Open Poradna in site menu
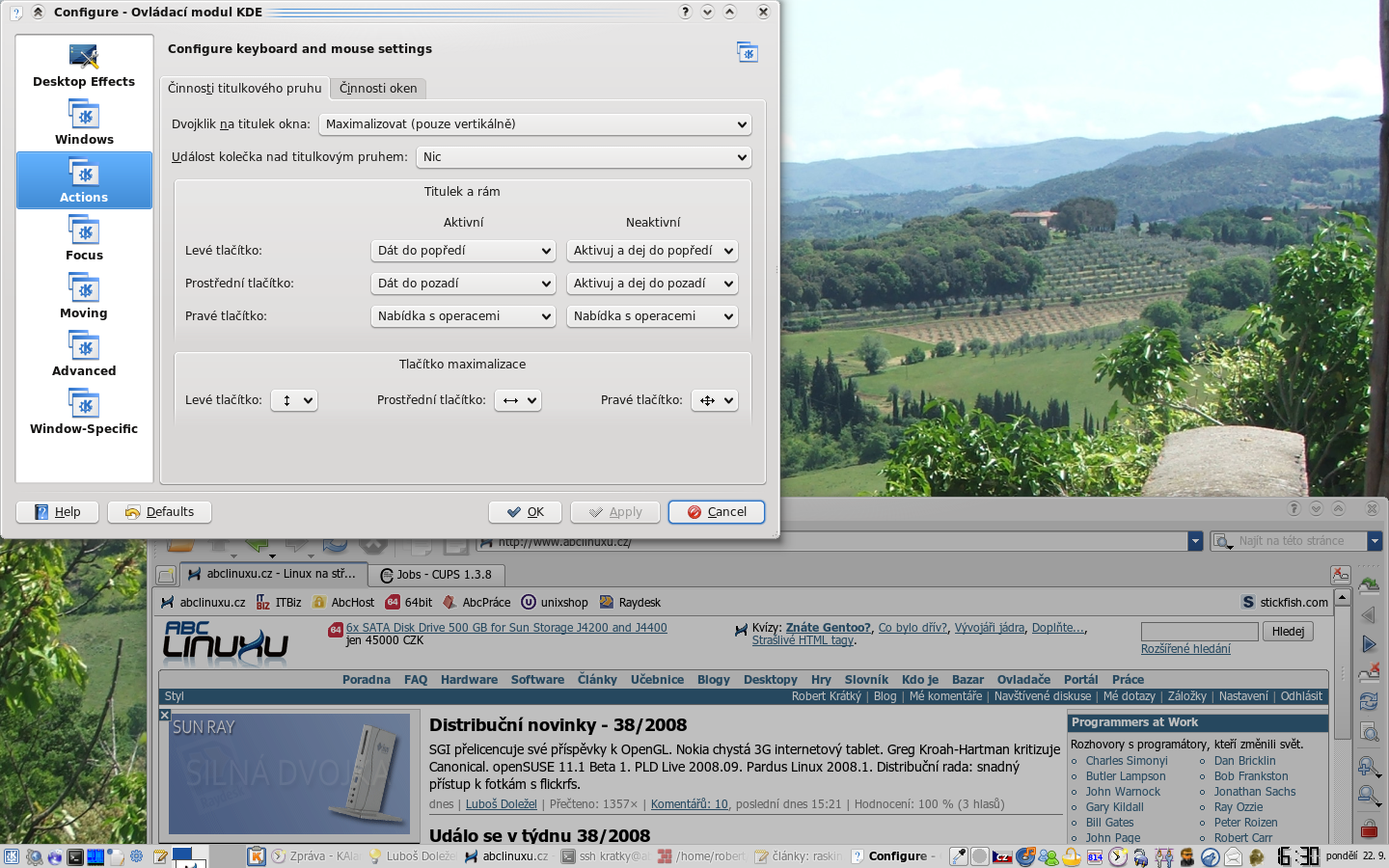This screenshot has width=1389, height=868. (x=367, y=680)
